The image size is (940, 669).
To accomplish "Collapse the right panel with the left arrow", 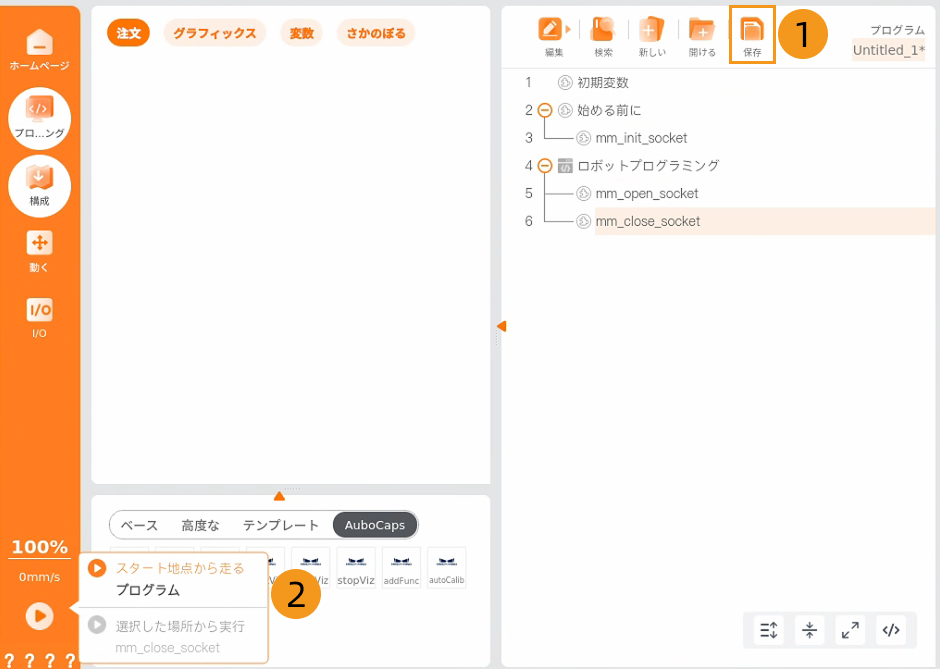I will (x=502, y=326).
